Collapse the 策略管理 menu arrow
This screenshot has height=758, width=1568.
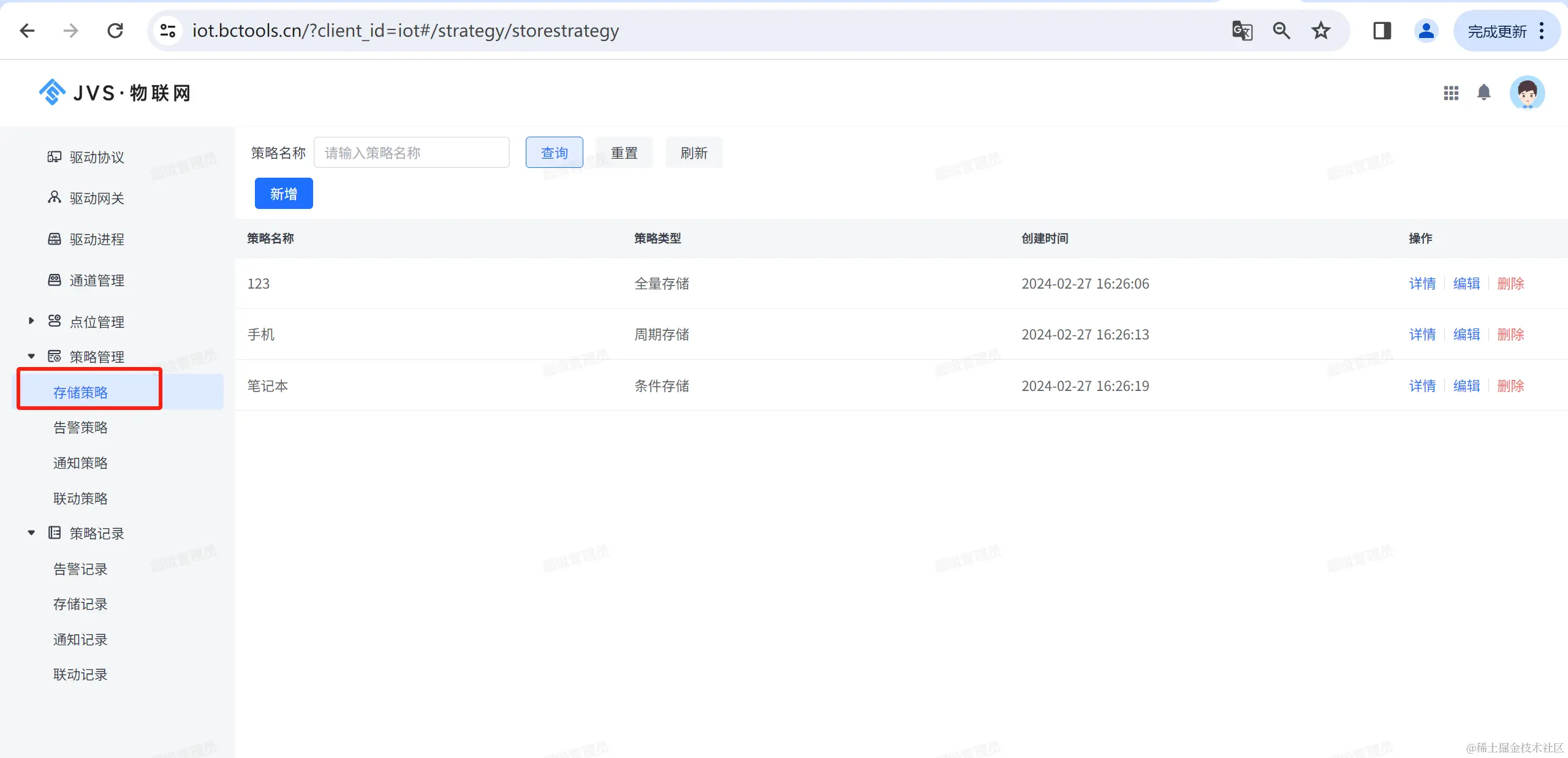pyautogui.click(x=31, y=357)
